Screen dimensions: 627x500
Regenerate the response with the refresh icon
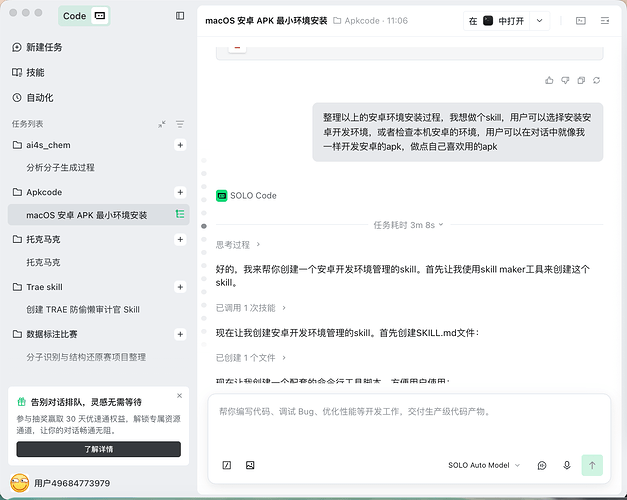tap(597, 80)
